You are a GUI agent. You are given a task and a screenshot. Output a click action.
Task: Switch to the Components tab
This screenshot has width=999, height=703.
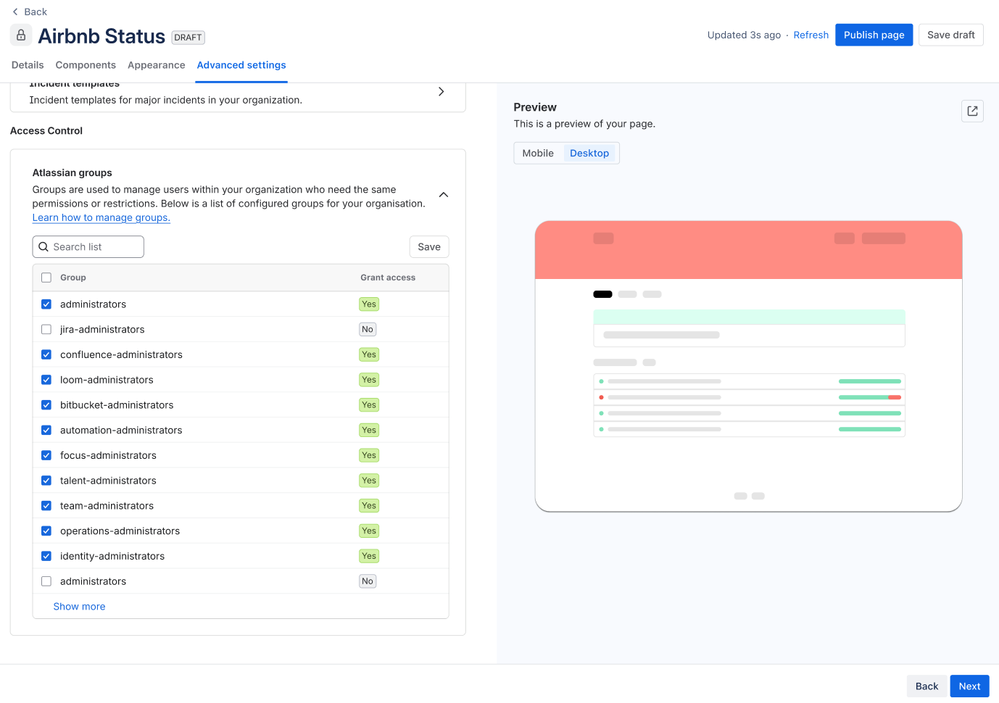pyautogui.click(x=85, y=65)
